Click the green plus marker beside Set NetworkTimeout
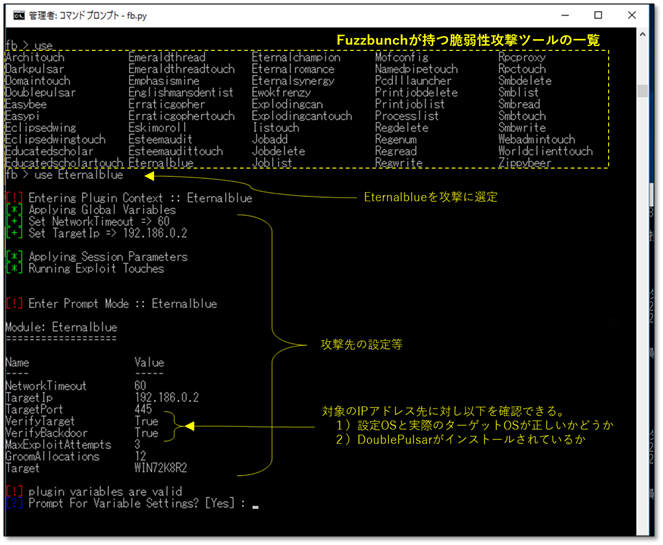The height and width of the screenshot is (545, 663). point(11,221)
